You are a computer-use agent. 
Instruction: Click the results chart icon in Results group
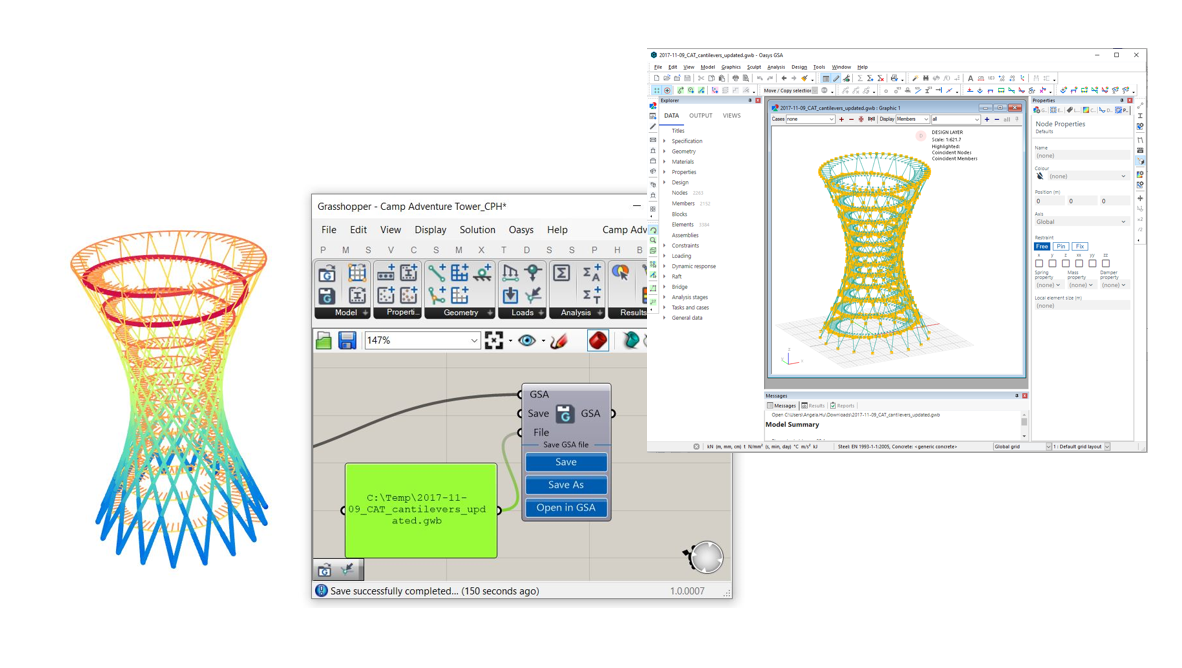tap(621, 272)
